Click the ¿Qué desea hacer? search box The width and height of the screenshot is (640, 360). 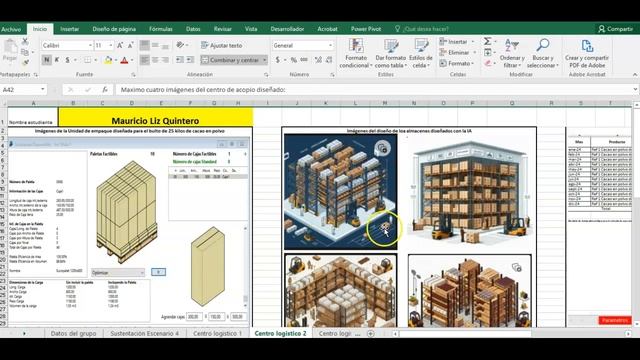pos(422,29)
